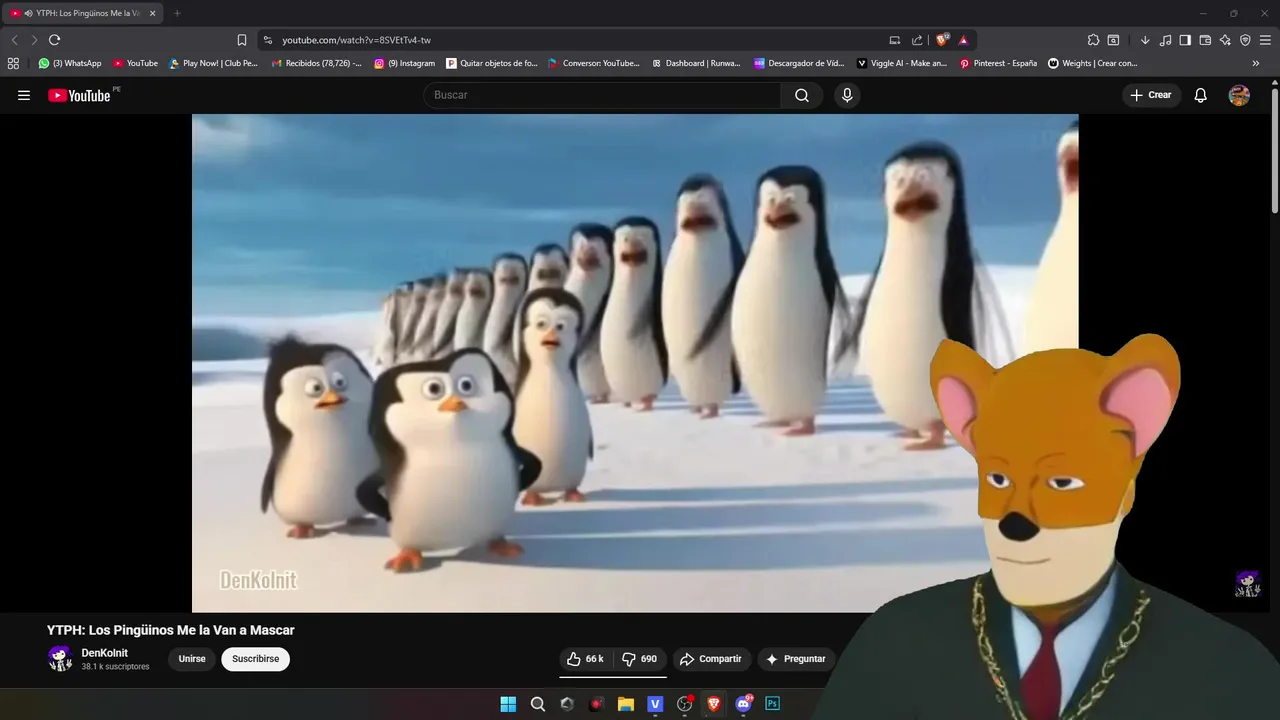This screenshot has width=1280, height=720.
Task: Close the YTPH video tab
Action: click(x=152, y=13)
